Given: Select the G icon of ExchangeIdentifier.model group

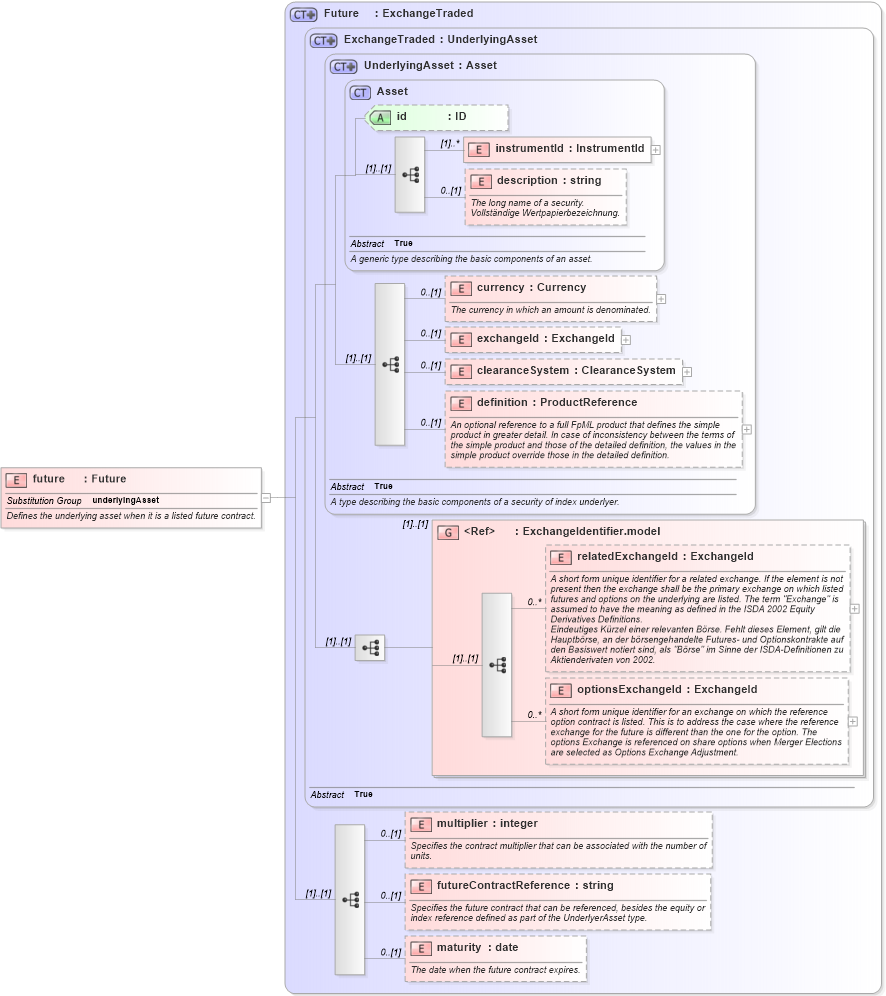Looking at the screenshot, I should coord(446,532).
